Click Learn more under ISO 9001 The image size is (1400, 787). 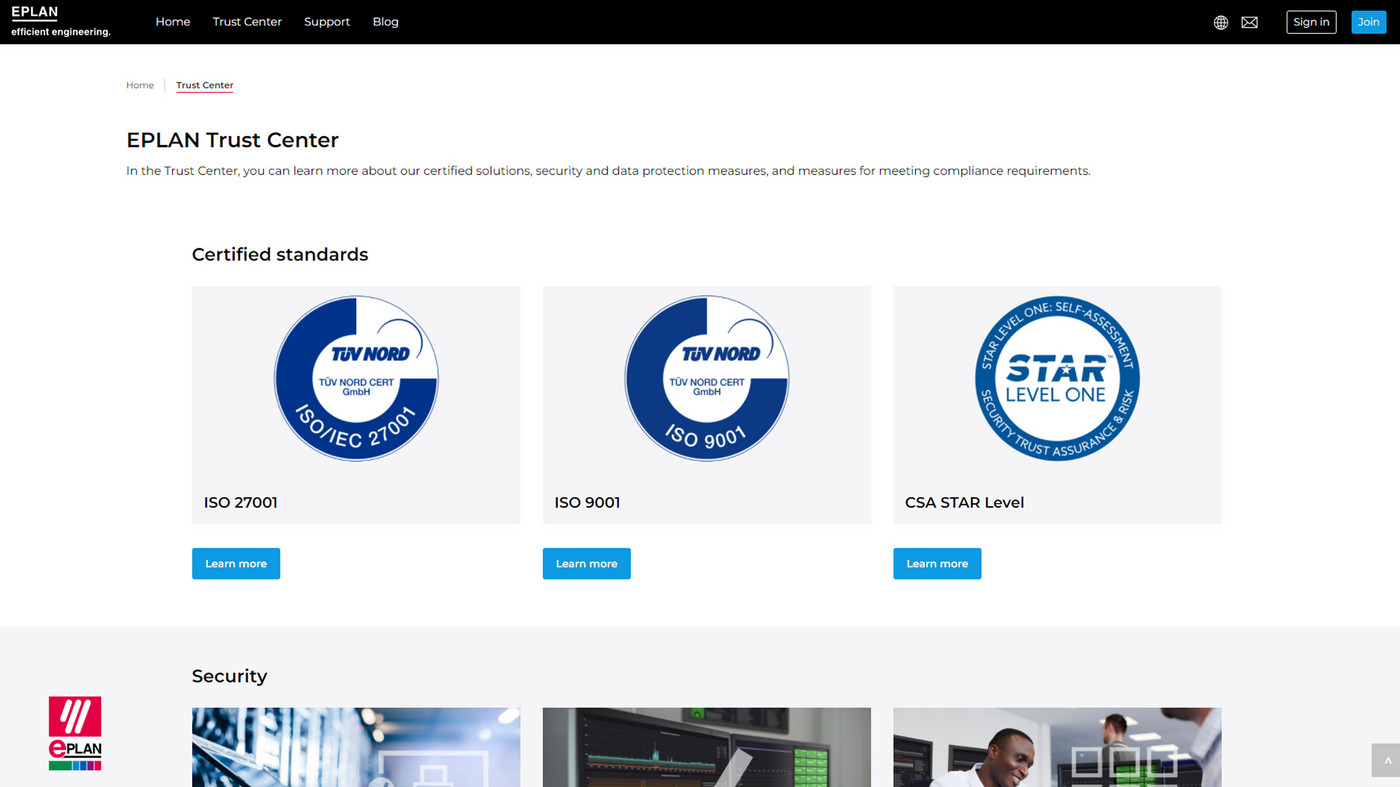click(586, 563)
